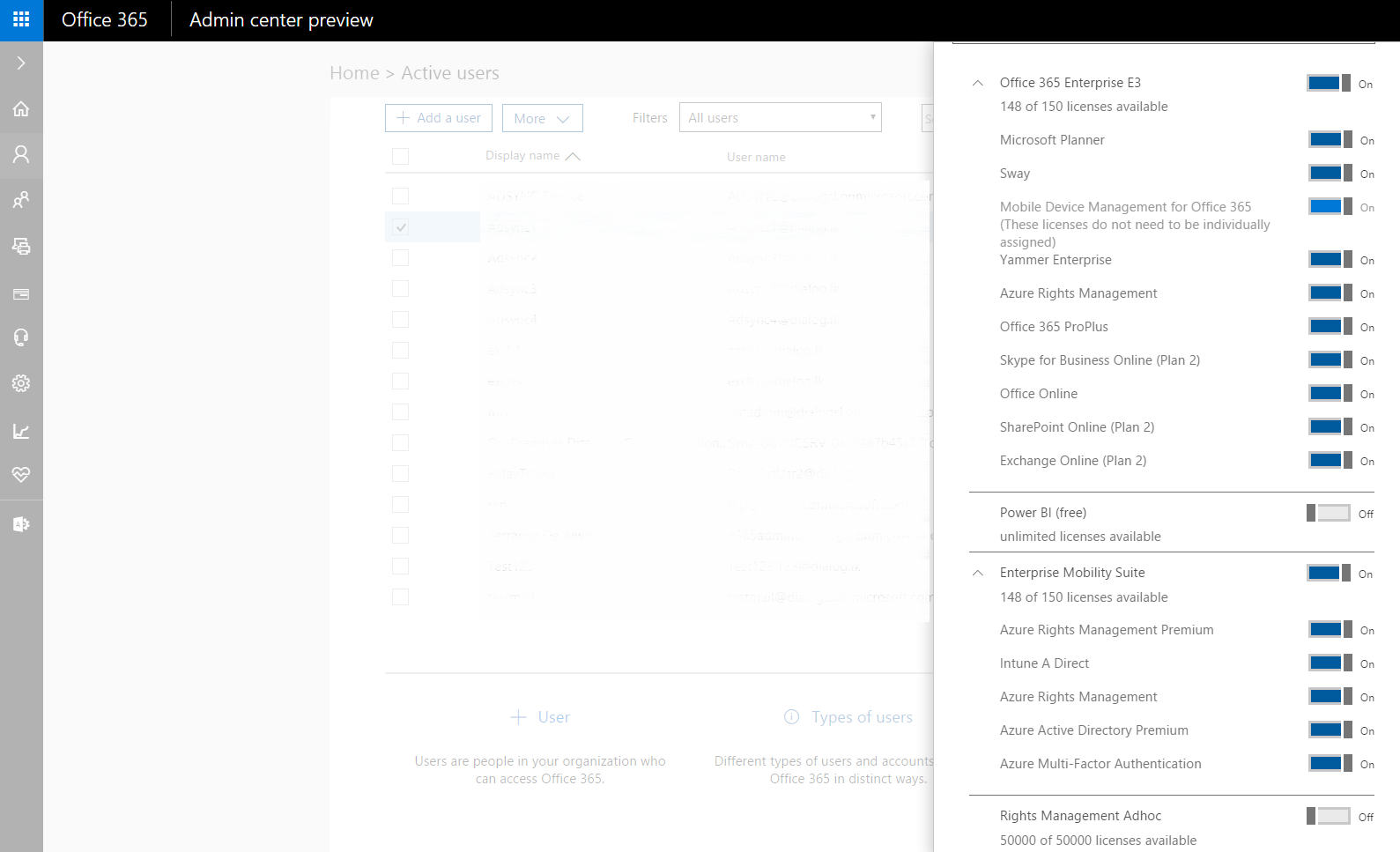The image size is (1400, 852).
Task: Open Groups icon in sidebar
Action: (21, 200)
